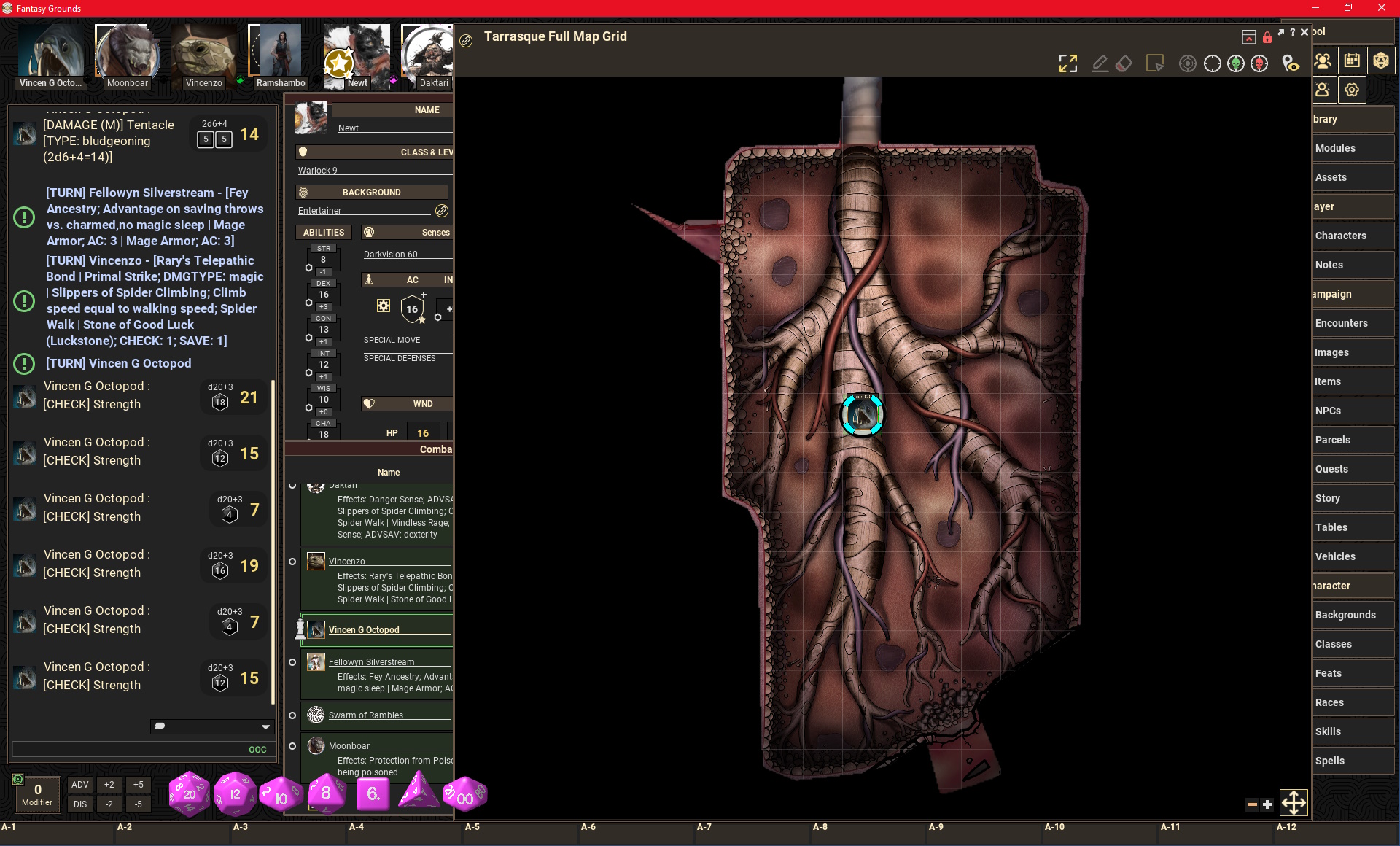The height and width of the screenshot is (846, 1400).
Task: Click the empty white targeting circle icon
Action: (x=1212, y=63)
